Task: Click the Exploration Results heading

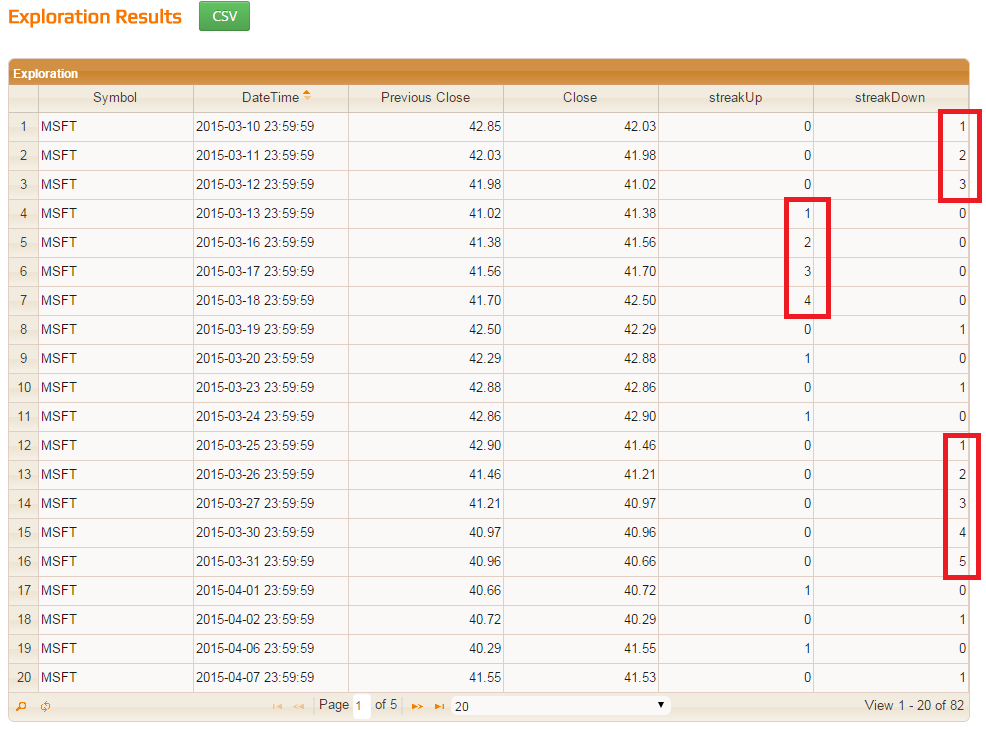Action: tap(95, 16)
